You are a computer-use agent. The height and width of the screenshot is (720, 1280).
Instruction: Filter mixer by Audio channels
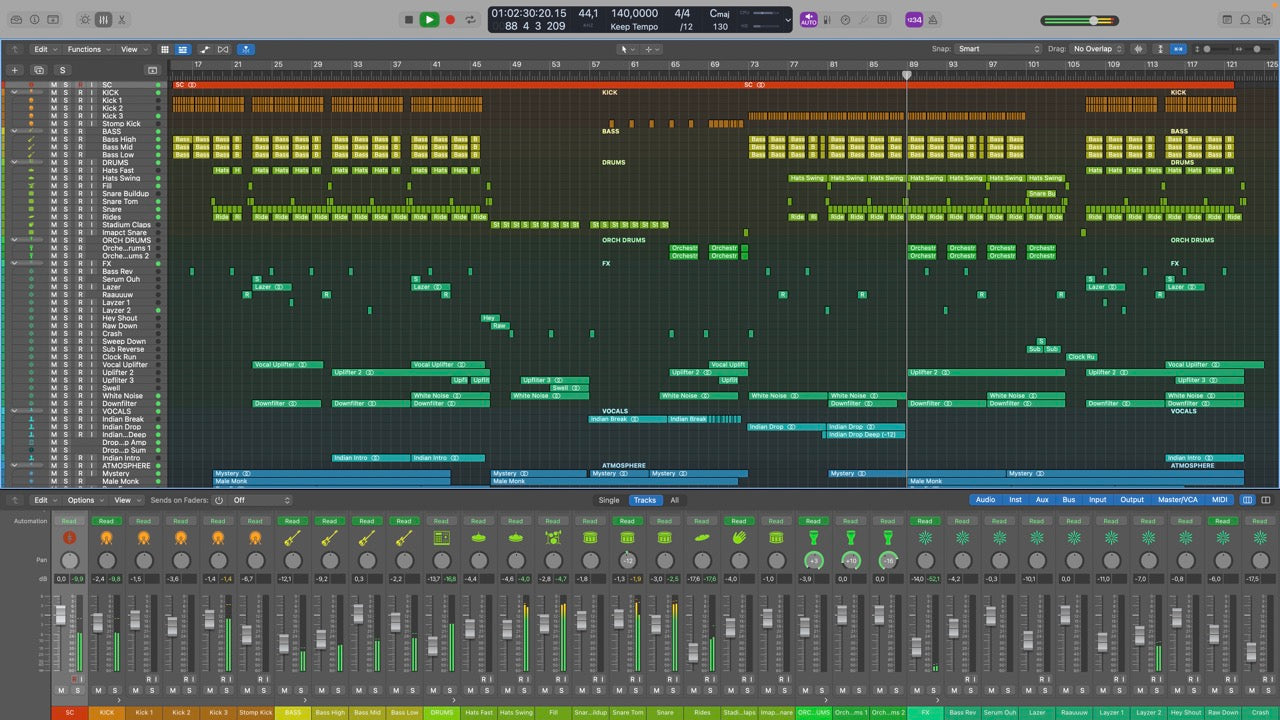[x=985, y=500]
